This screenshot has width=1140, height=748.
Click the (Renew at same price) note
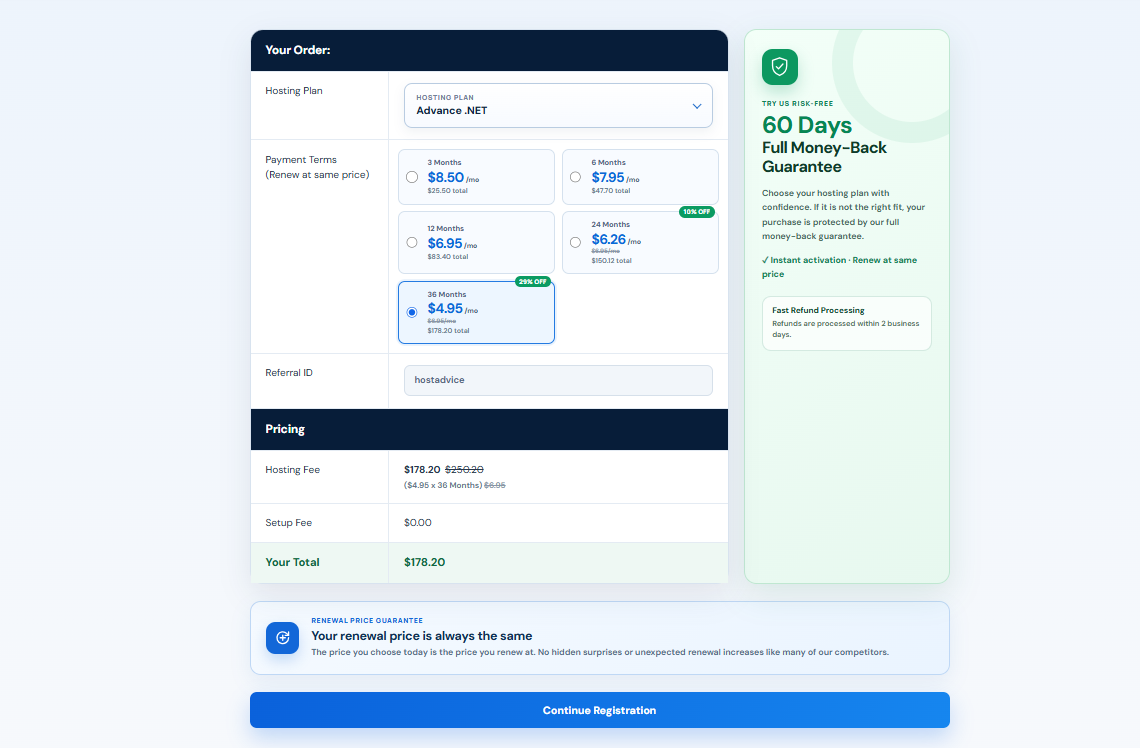coord(317,174)
